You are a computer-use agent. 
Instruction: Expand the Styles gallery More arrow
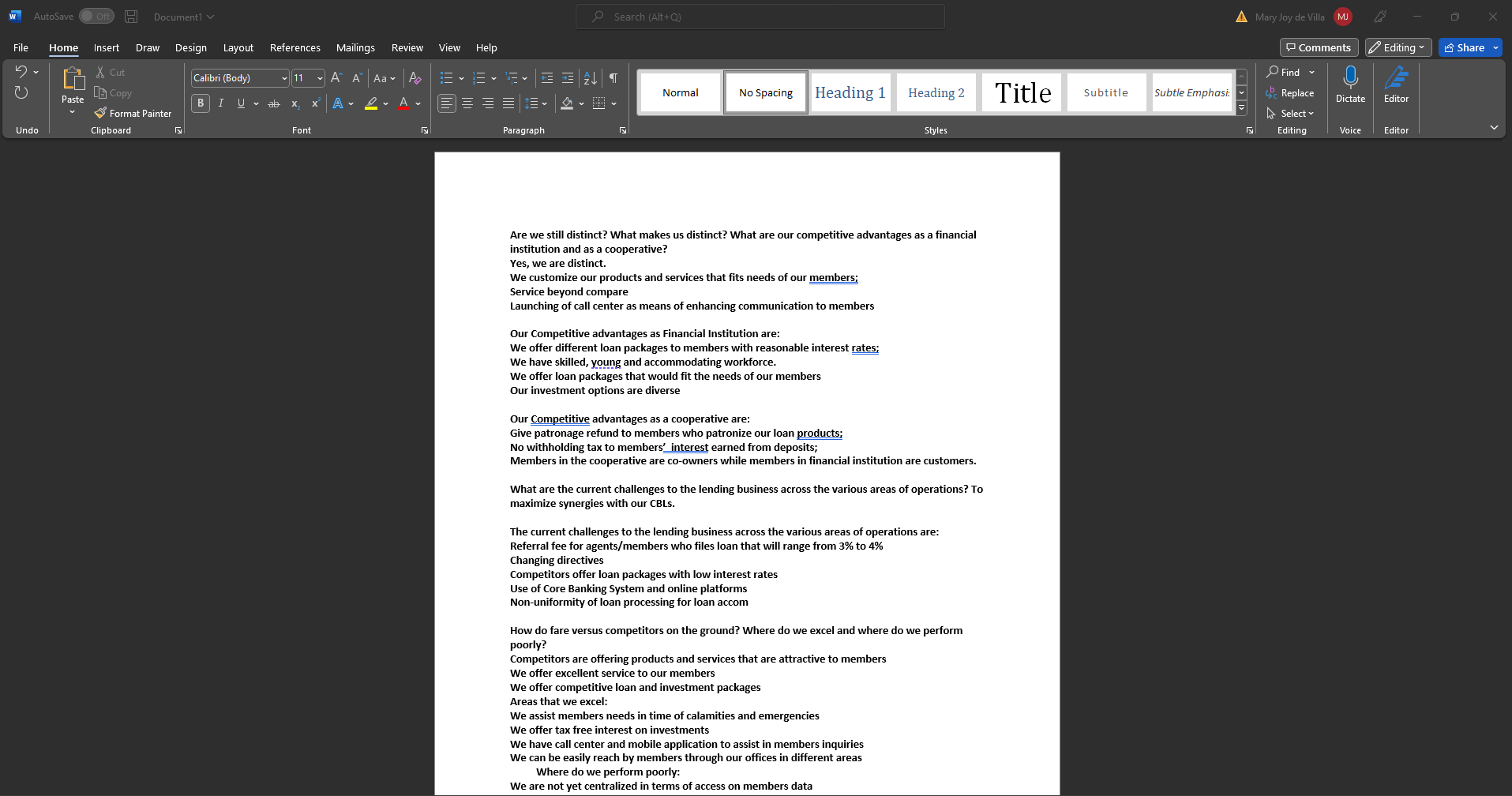(1241, 107)
